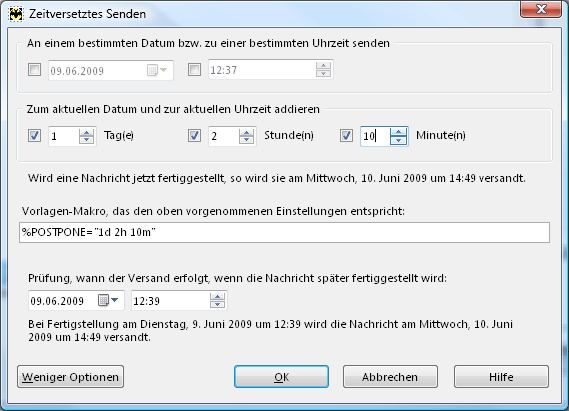Image resolution: width=569 pixels, height=411 pixels.
Task: Click The Bat! icon in title bar
Action: click(16, 14)
